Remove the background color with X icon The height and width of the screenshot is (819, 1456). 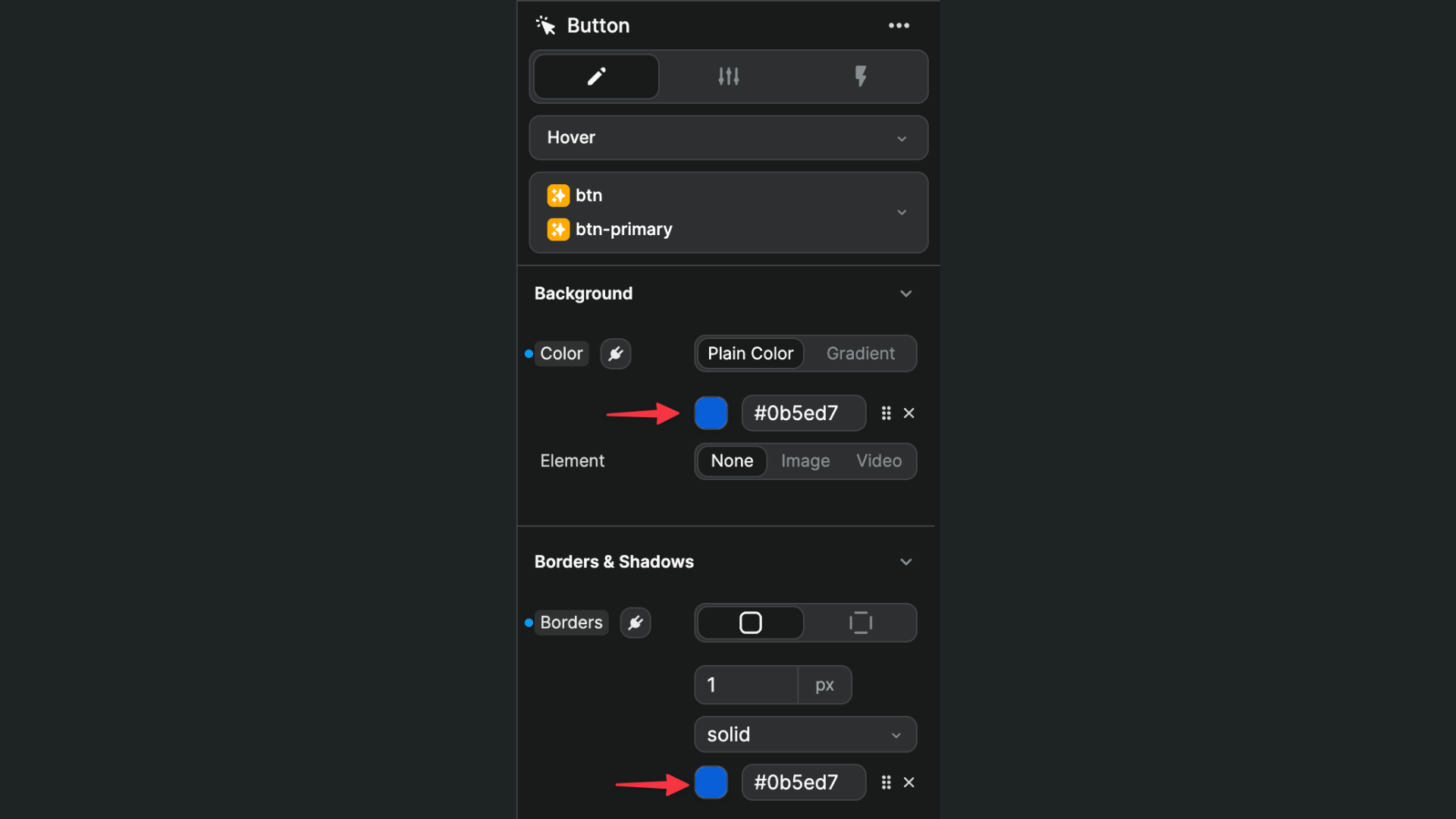[909, 413]
